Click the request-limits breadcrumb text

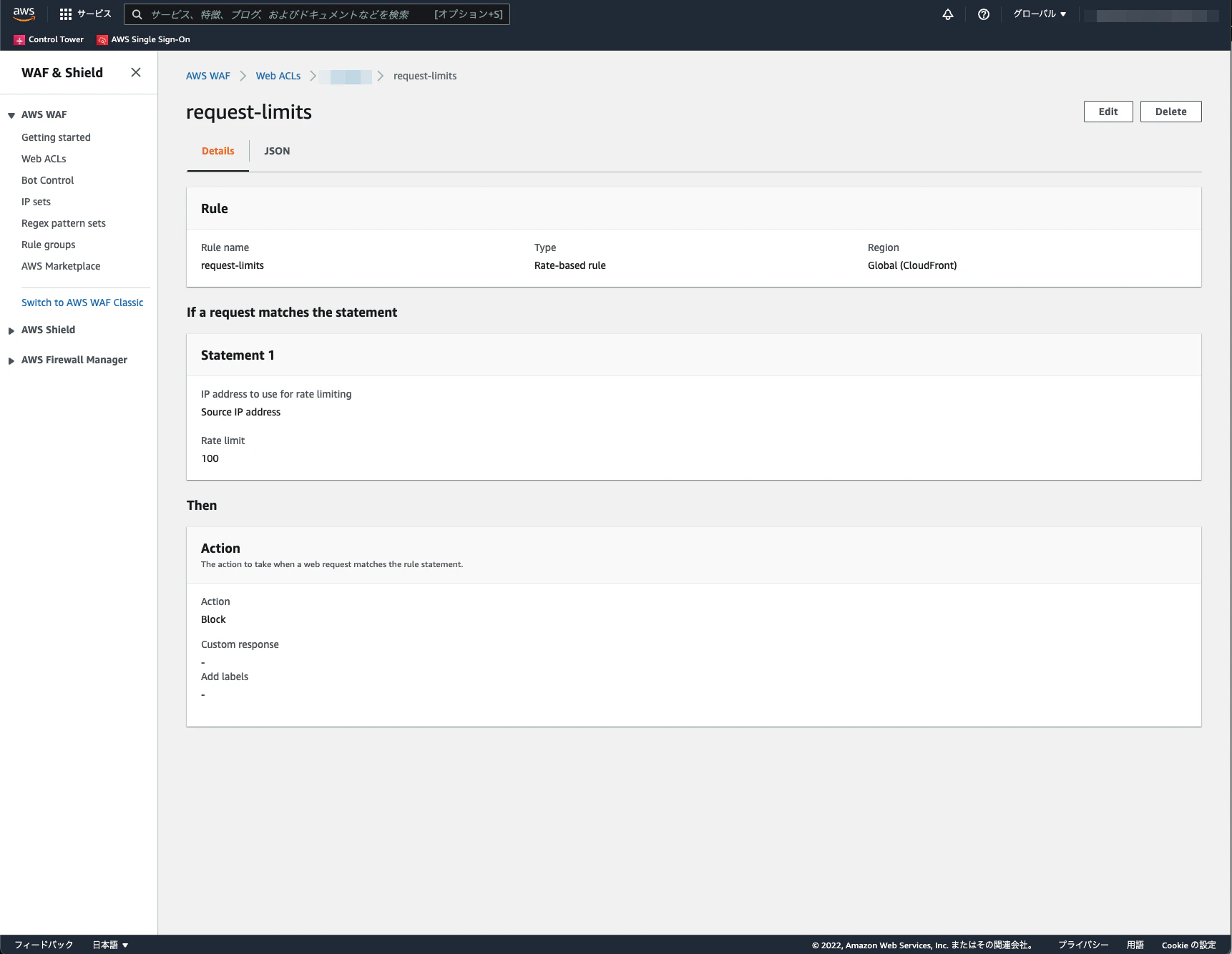[x=425, y=76]
